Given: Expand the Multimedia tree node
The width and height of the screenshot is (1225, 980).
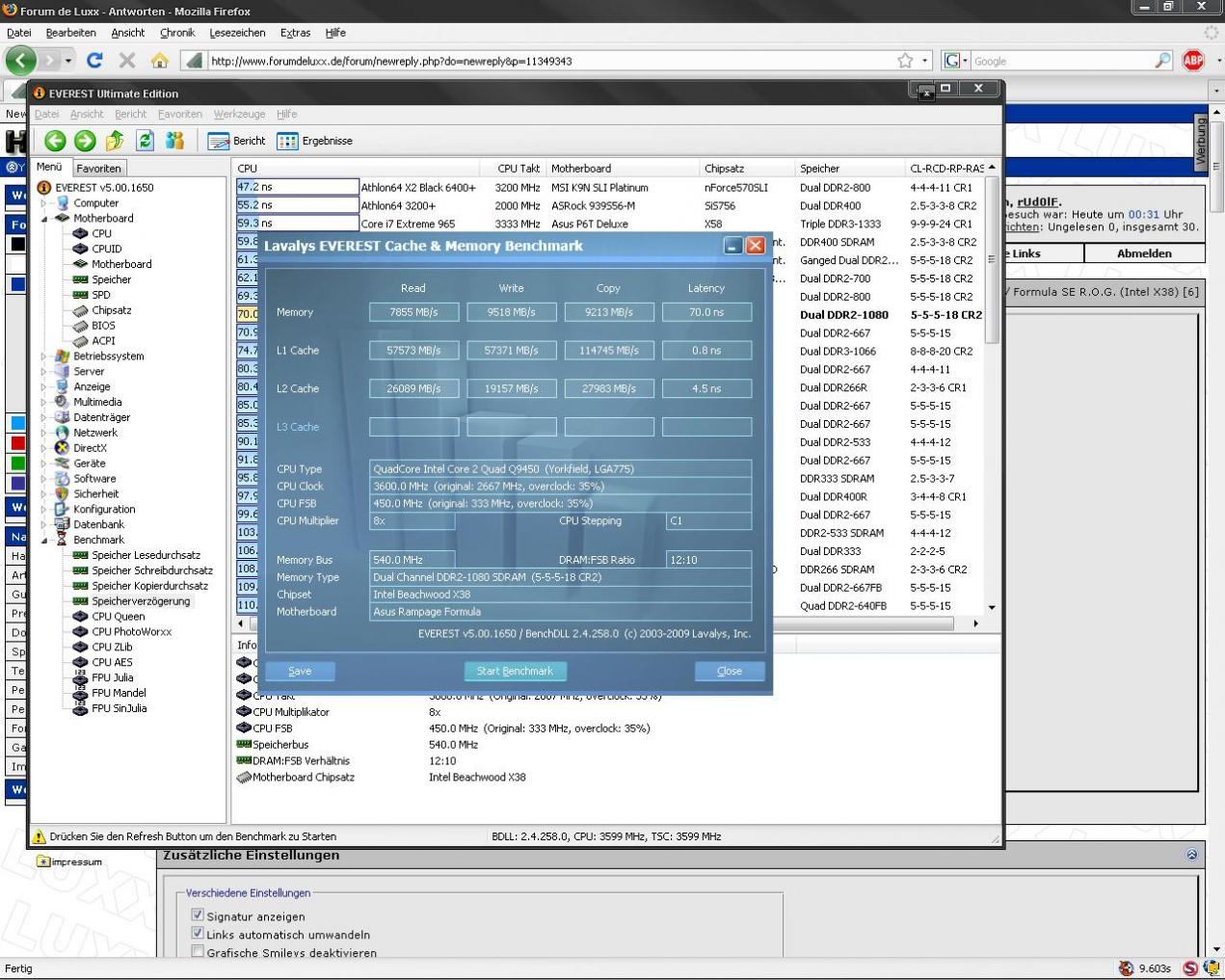Looking at the screenshot, I should click(43, 403).
